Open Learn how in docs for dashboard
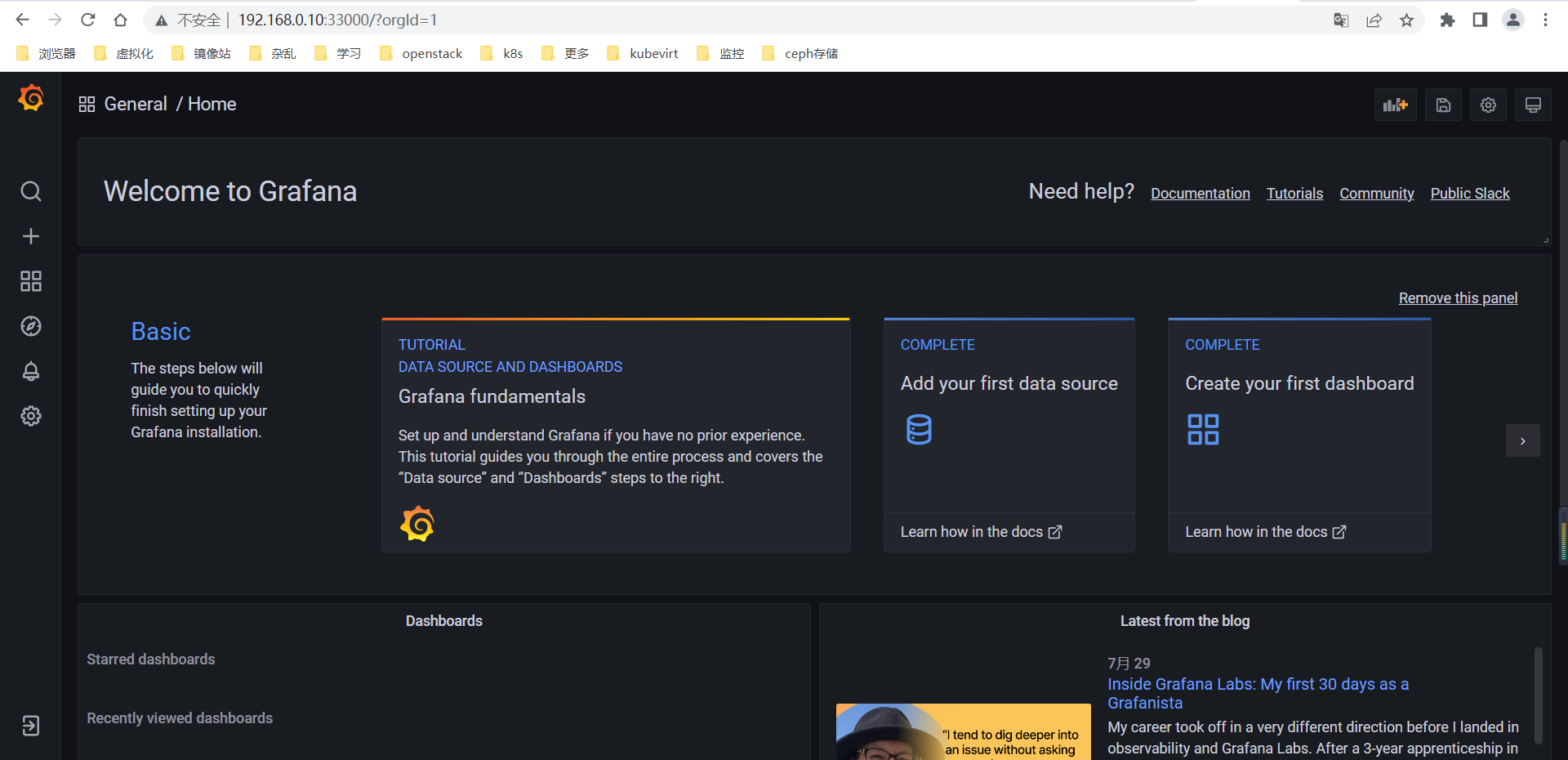 (x=1265, y=532)
